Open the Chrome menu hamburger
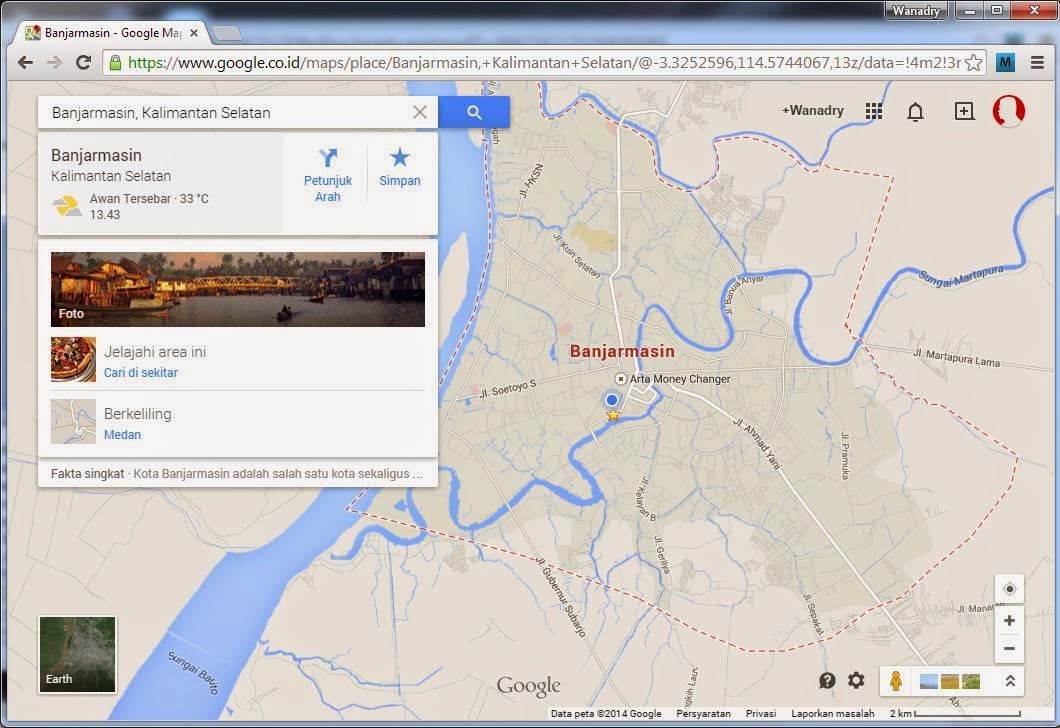This screenshot has width=1060, height=728. 1039,62
